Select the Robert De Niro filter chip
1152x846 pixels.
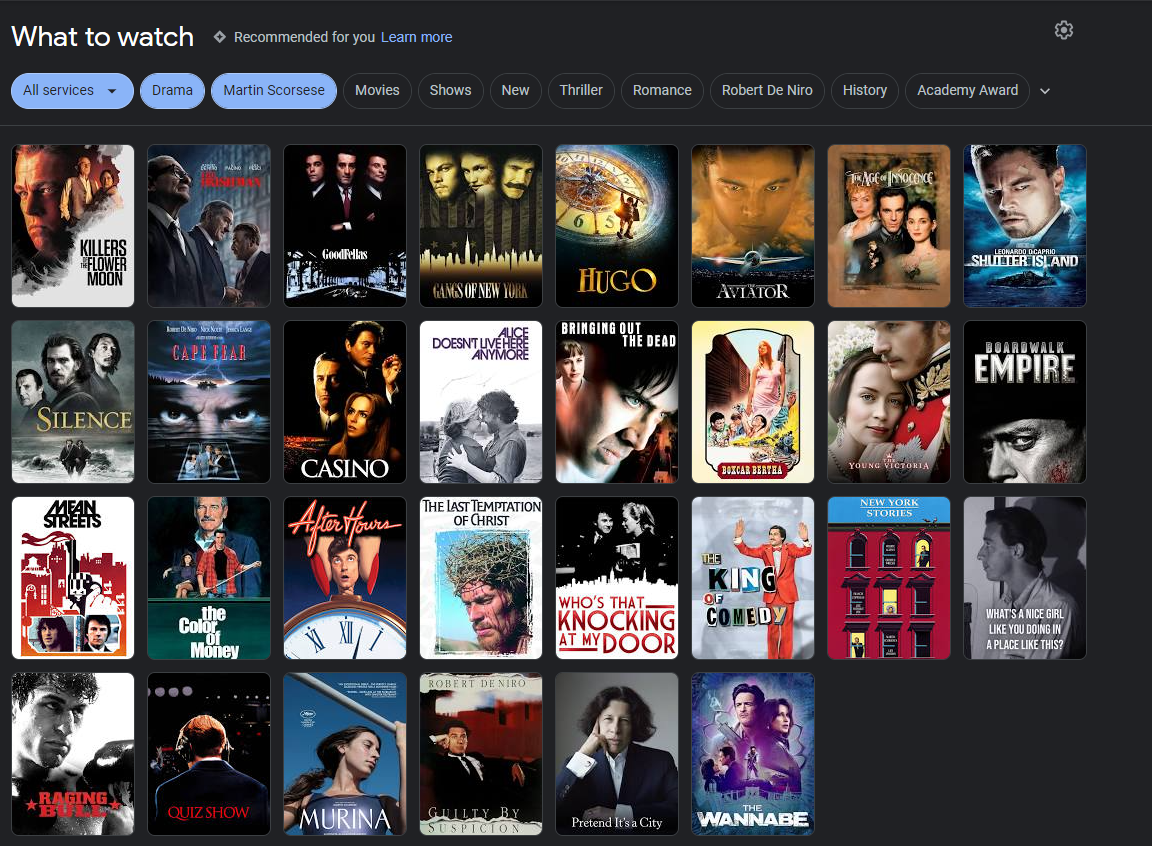pyautogui.click(x=767, y=90)
